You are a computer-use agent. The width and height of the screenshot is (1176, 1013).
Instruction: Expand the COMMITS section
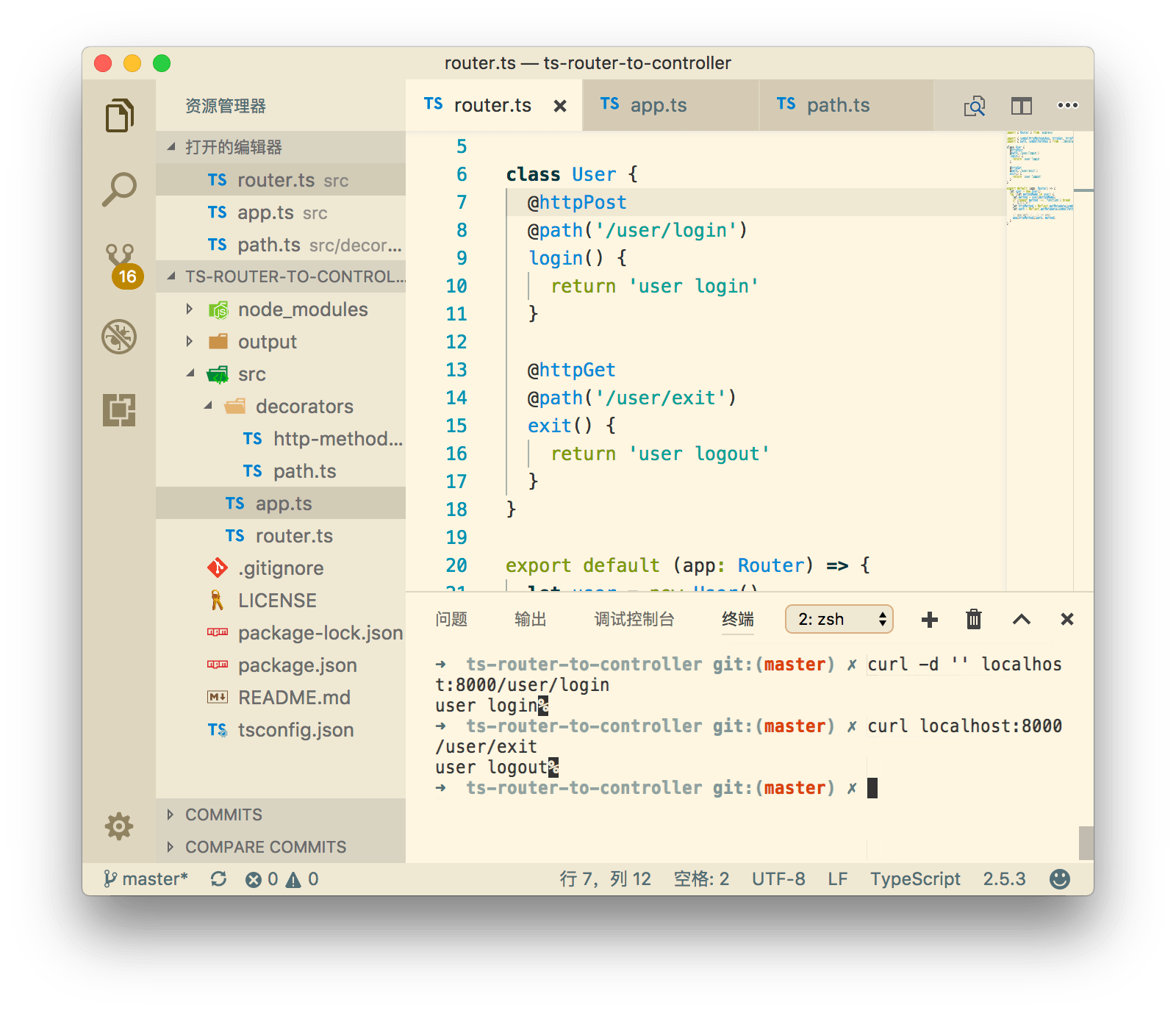pos(281,815)
